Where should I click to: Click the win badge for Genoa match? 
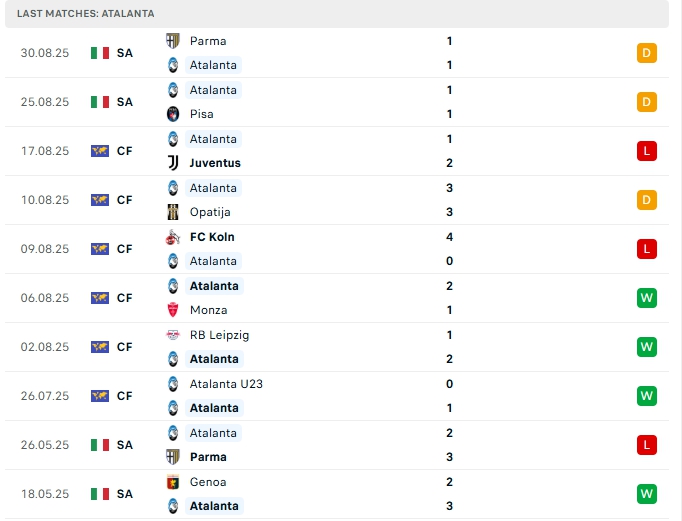tap(646, 494)
